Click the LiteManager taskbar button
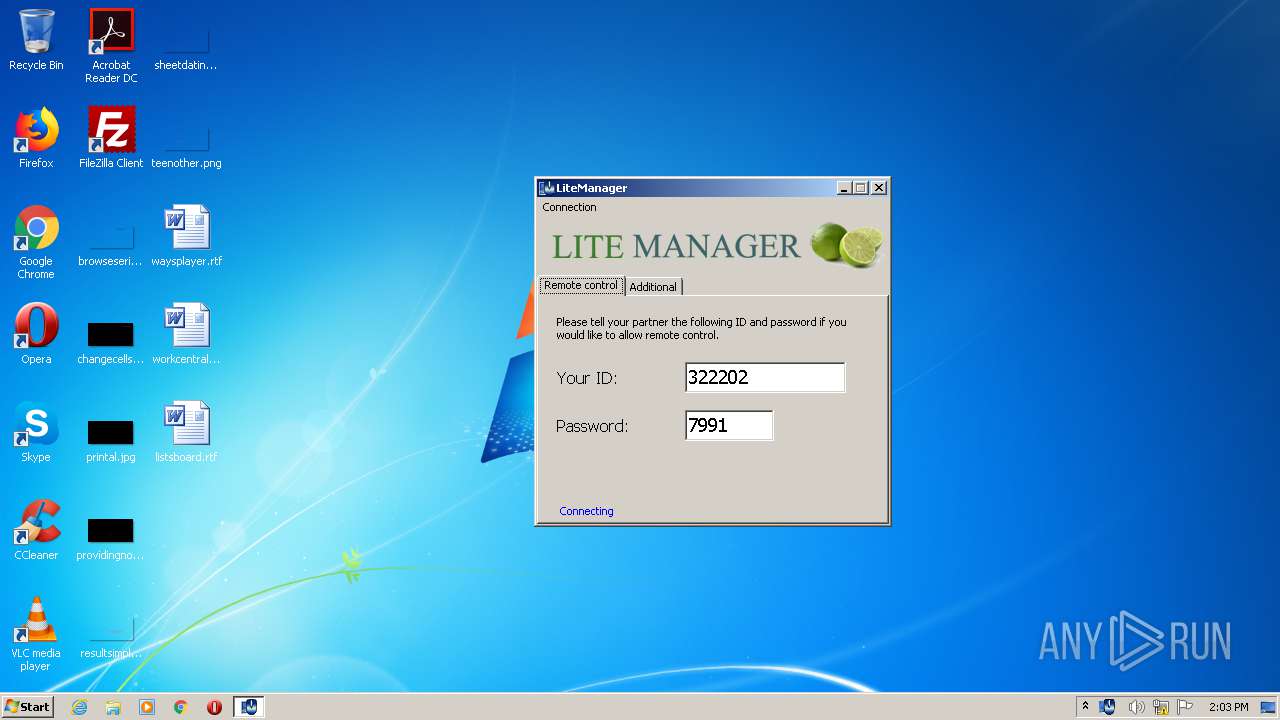Viewport: 1280px width, 720px height. [x=249, y=707]
